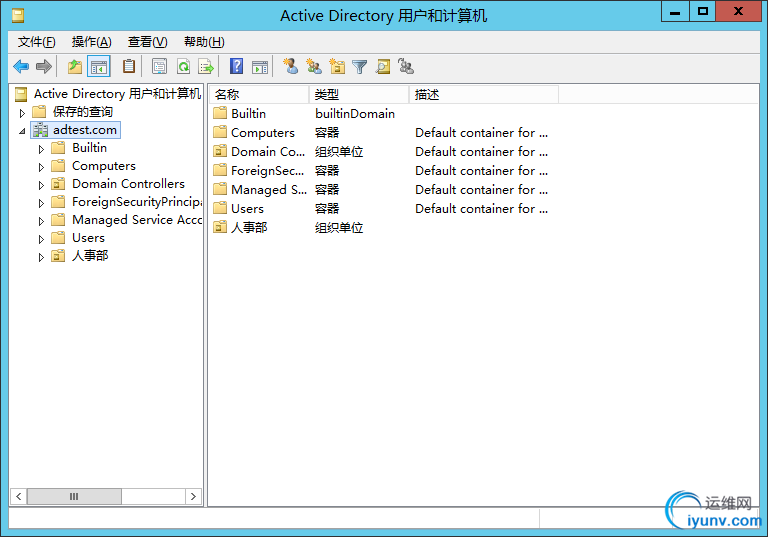Click the OU icon of Domain Co... in list
This screenshot has width=768, height=537.
tap(220, 151)
